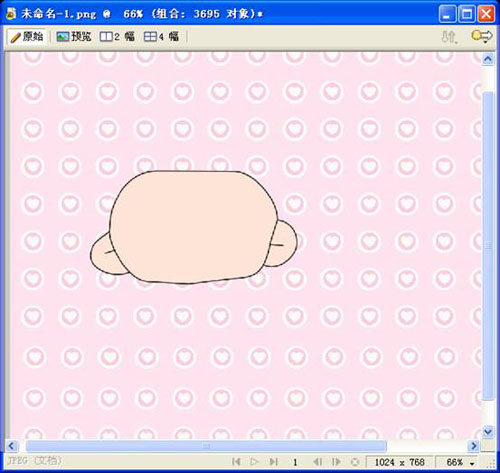Click the vertical scrollbar down arrow
This screenshot has width=500, height=473.
coord(488,432)
